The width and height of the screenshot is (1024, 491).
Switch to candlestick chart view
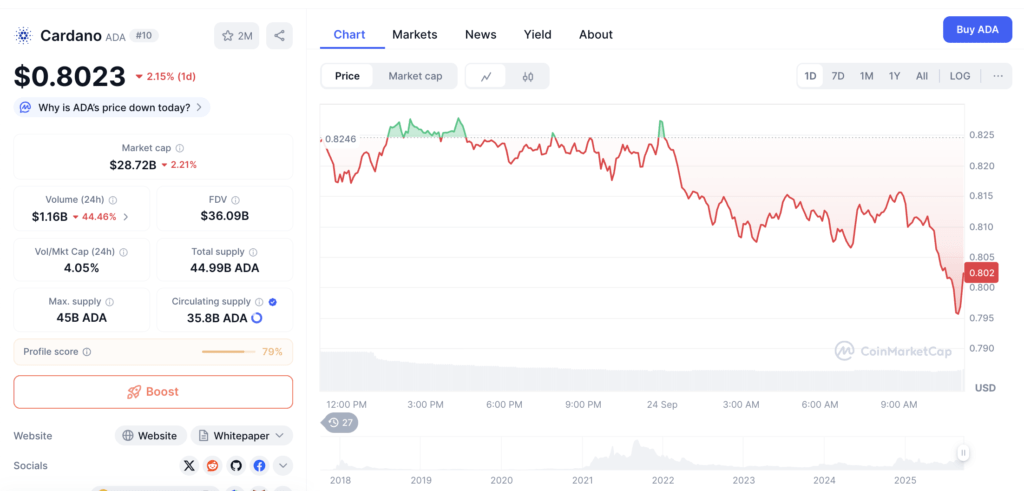(x=528, y=76)
